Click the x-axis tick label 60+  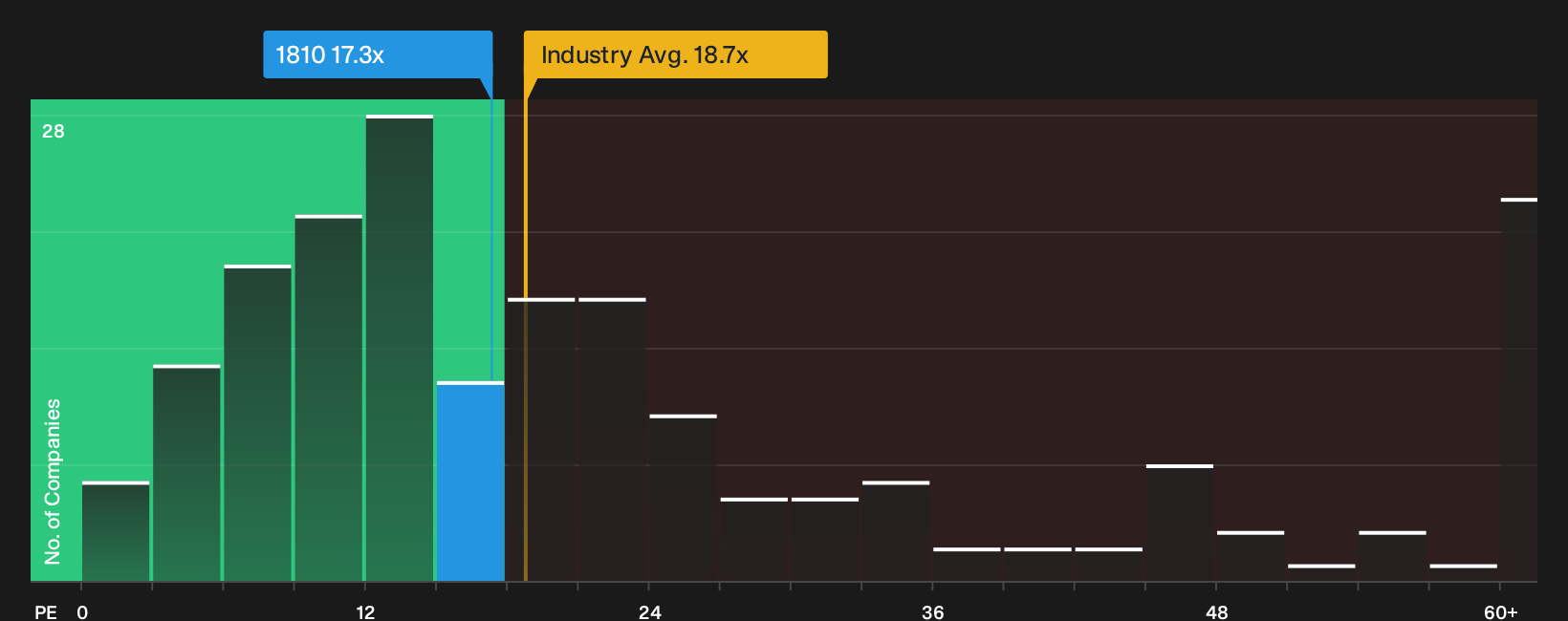click(x=1501, y=611)
